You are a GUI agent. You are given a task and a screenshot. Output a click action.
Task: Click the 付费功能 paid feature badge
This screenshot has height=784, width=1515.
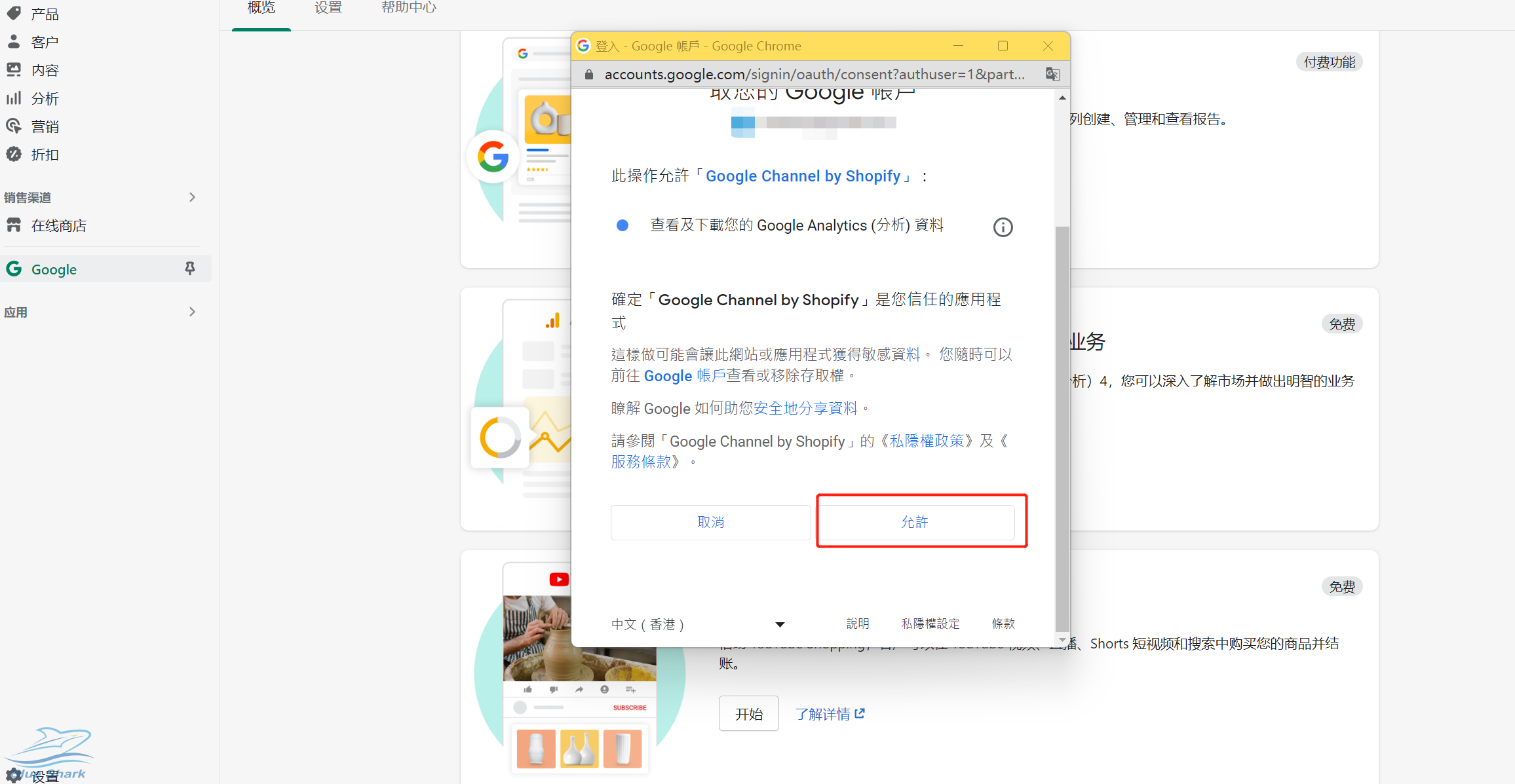tap(1329, 62)
